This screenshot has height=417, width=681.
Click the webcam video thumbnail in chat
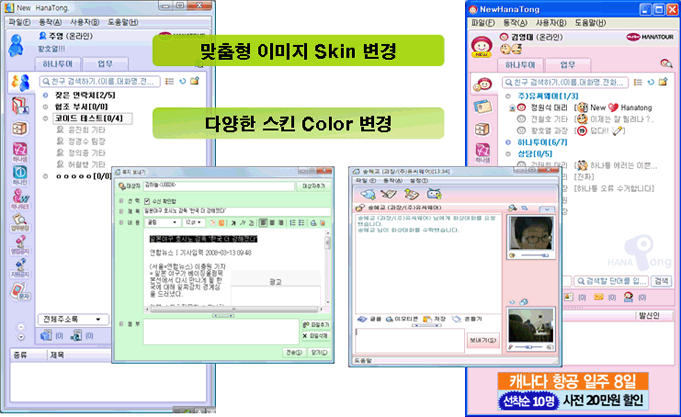pyautogui.click(x=529, y=232)
